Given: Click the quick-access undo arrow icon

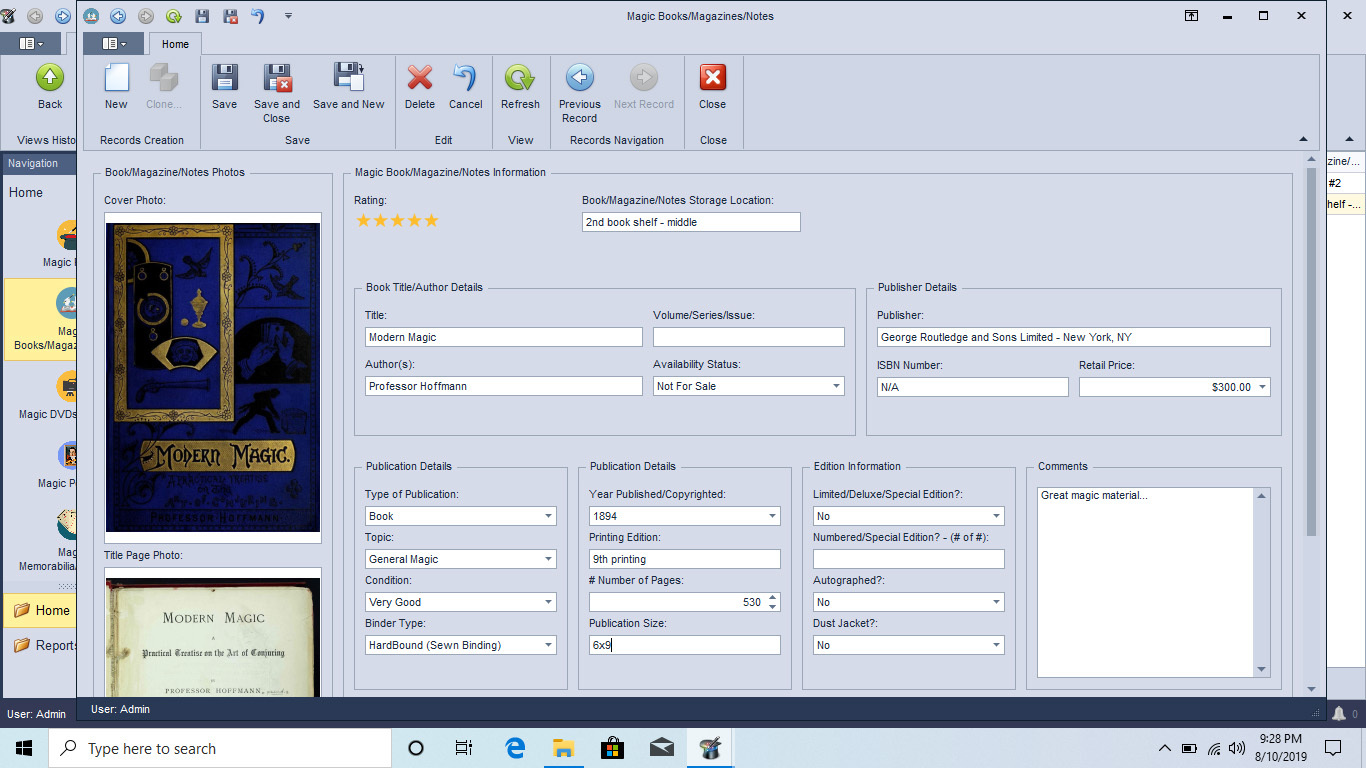Looking at the screenshot, I should (258, 16).
